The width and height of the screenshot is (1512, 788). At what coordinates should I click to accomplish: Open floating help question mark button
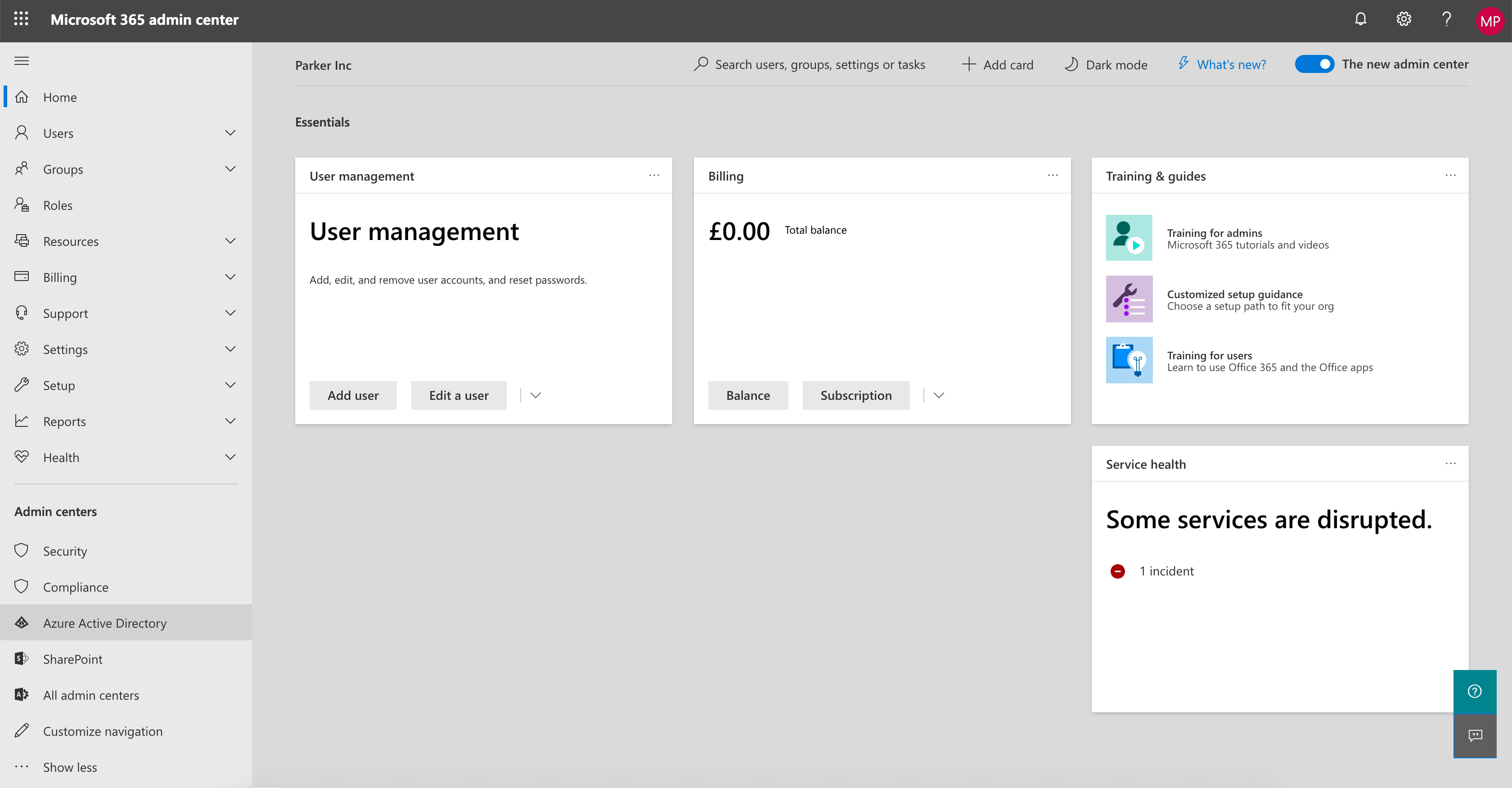click(x=1475, y=692)
